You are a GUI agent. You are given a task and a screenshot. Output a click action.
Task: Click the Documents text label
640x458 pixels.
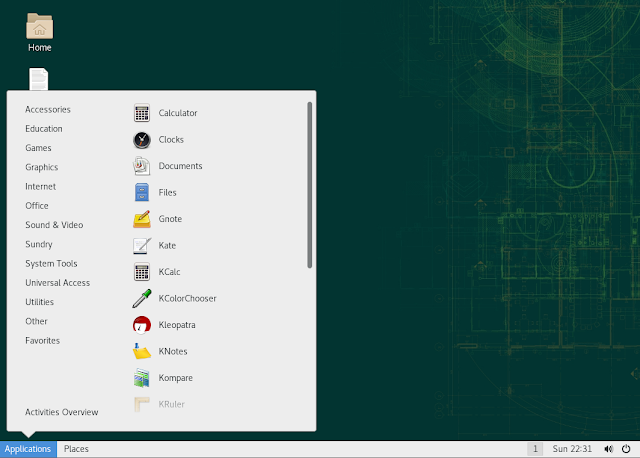click(x=180, y=166)
